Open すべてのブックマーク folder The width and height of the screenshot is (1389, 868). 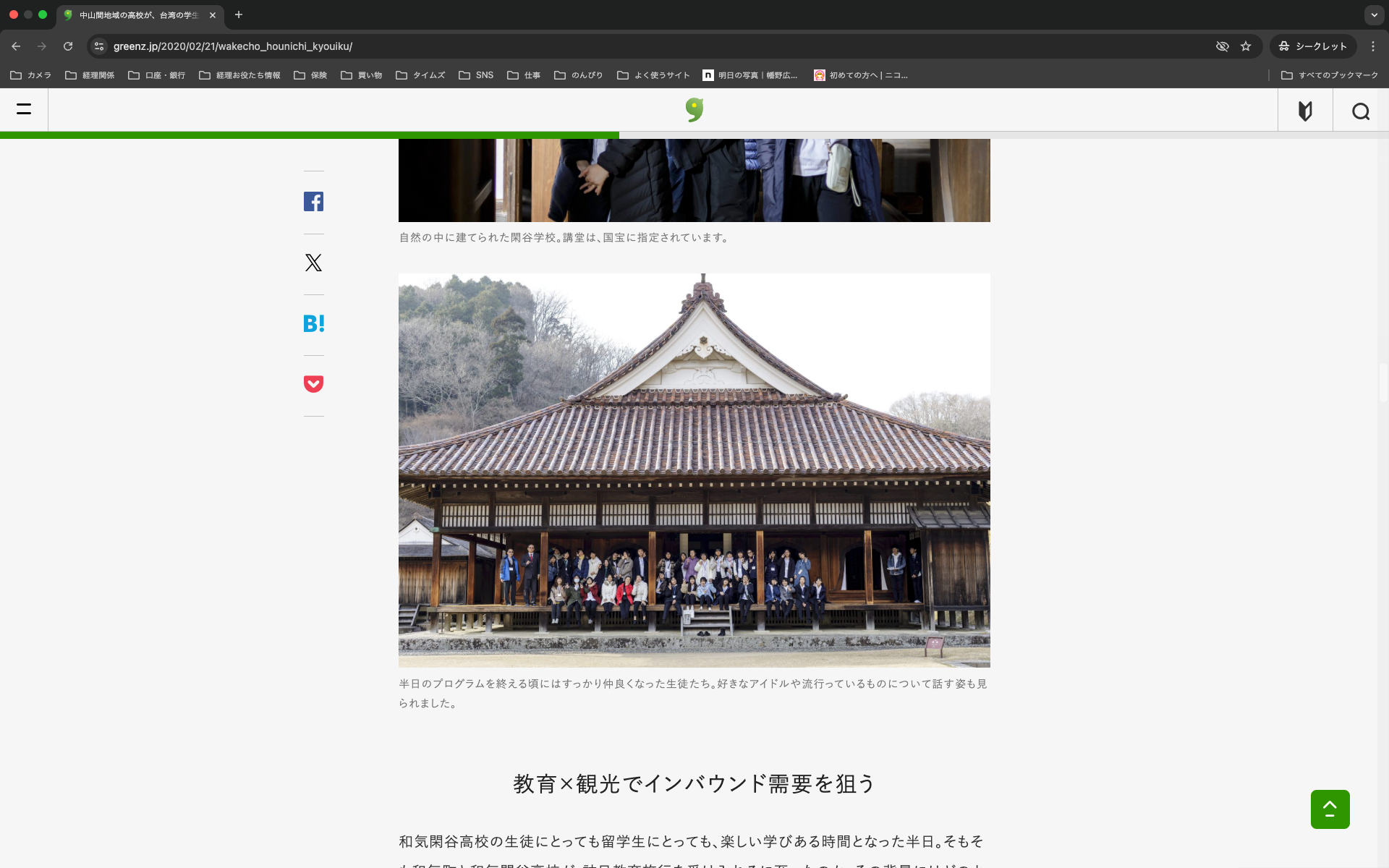(1330, 75)
